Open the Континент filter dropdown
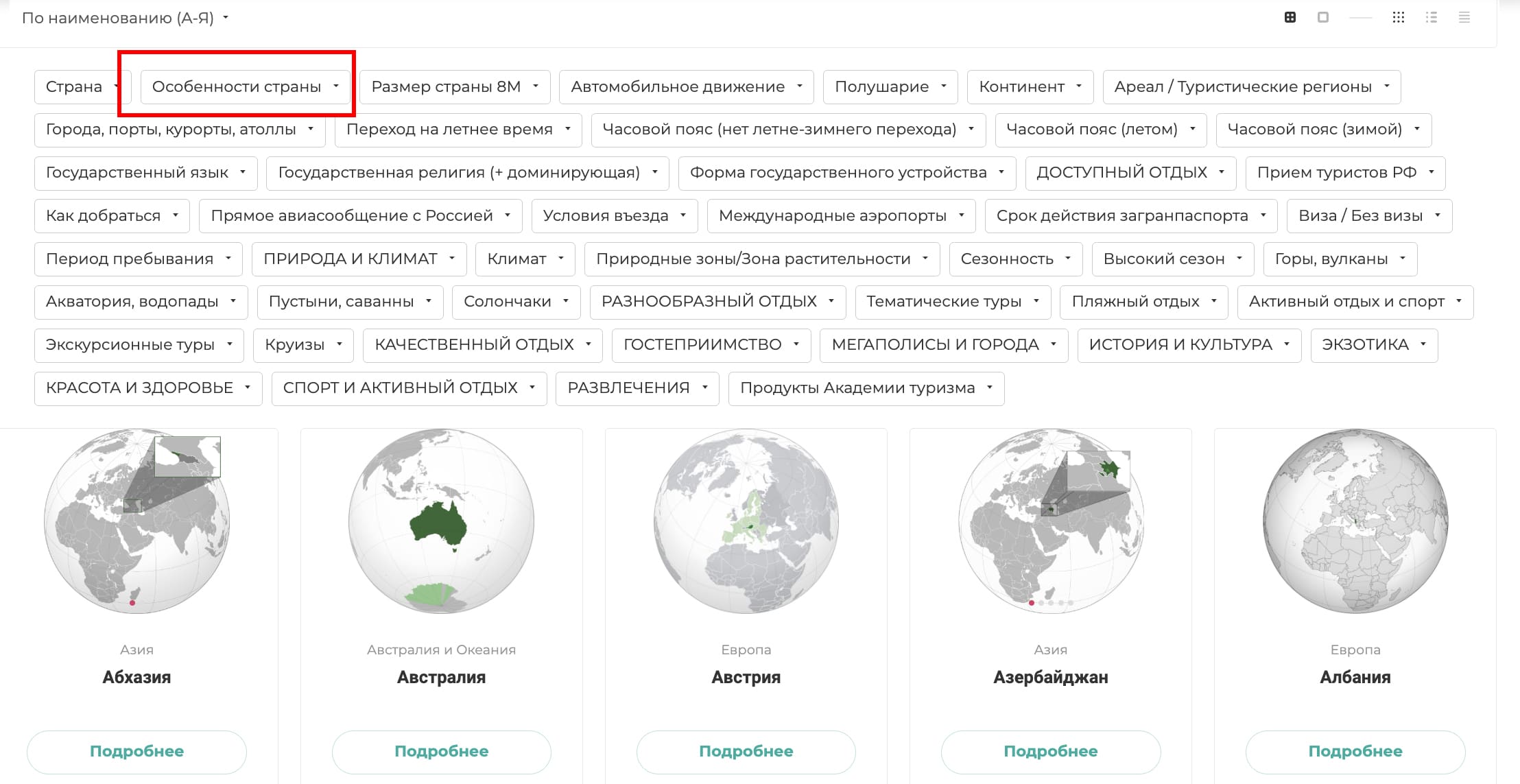The image size is (1520, 784). 1029,86
